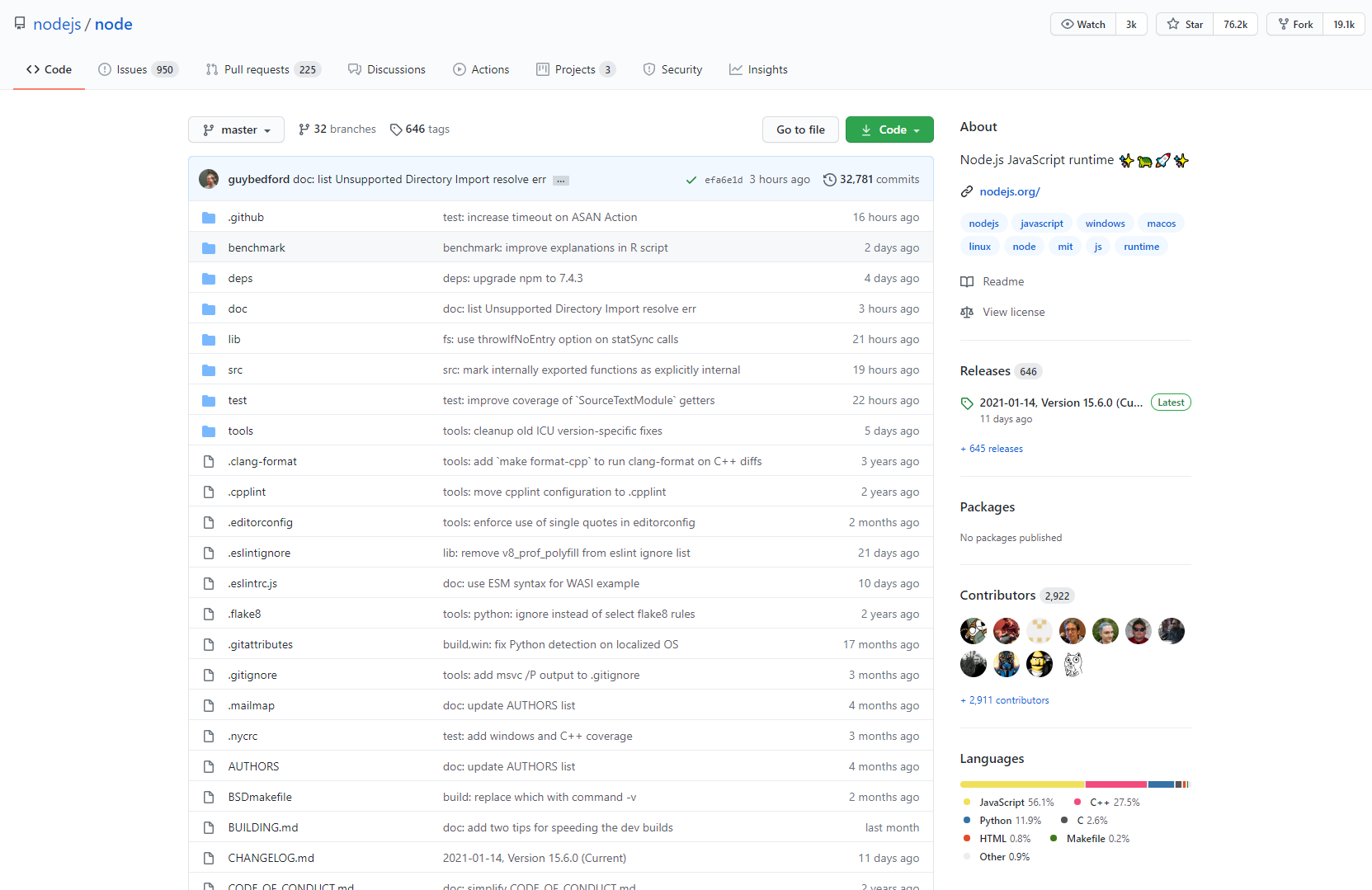Image resolution: width=1372 pixels, height=890 pixels.
Task: Open the 19.1k forks count
Action: [1344, 24]
